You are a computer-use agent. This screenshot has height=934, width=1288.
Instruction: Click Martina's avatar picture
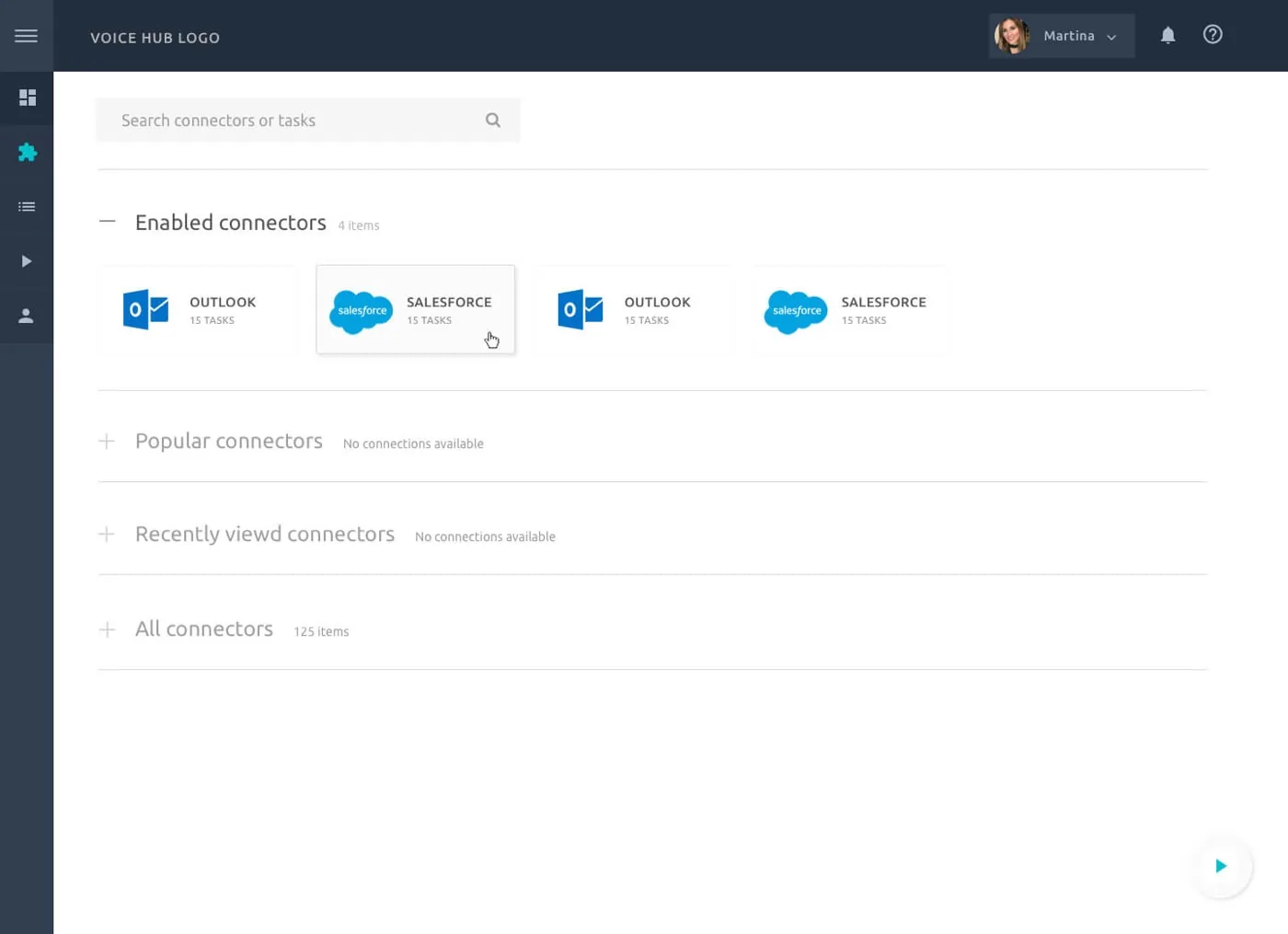click(1012, 36)
